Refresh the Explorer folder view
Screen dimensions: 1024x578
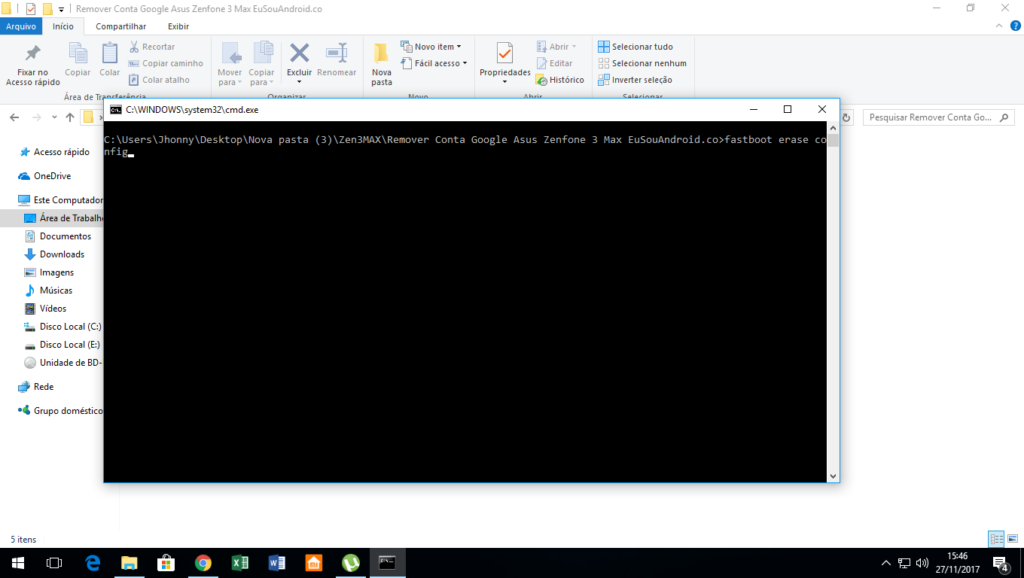click(x=846, y=118)
